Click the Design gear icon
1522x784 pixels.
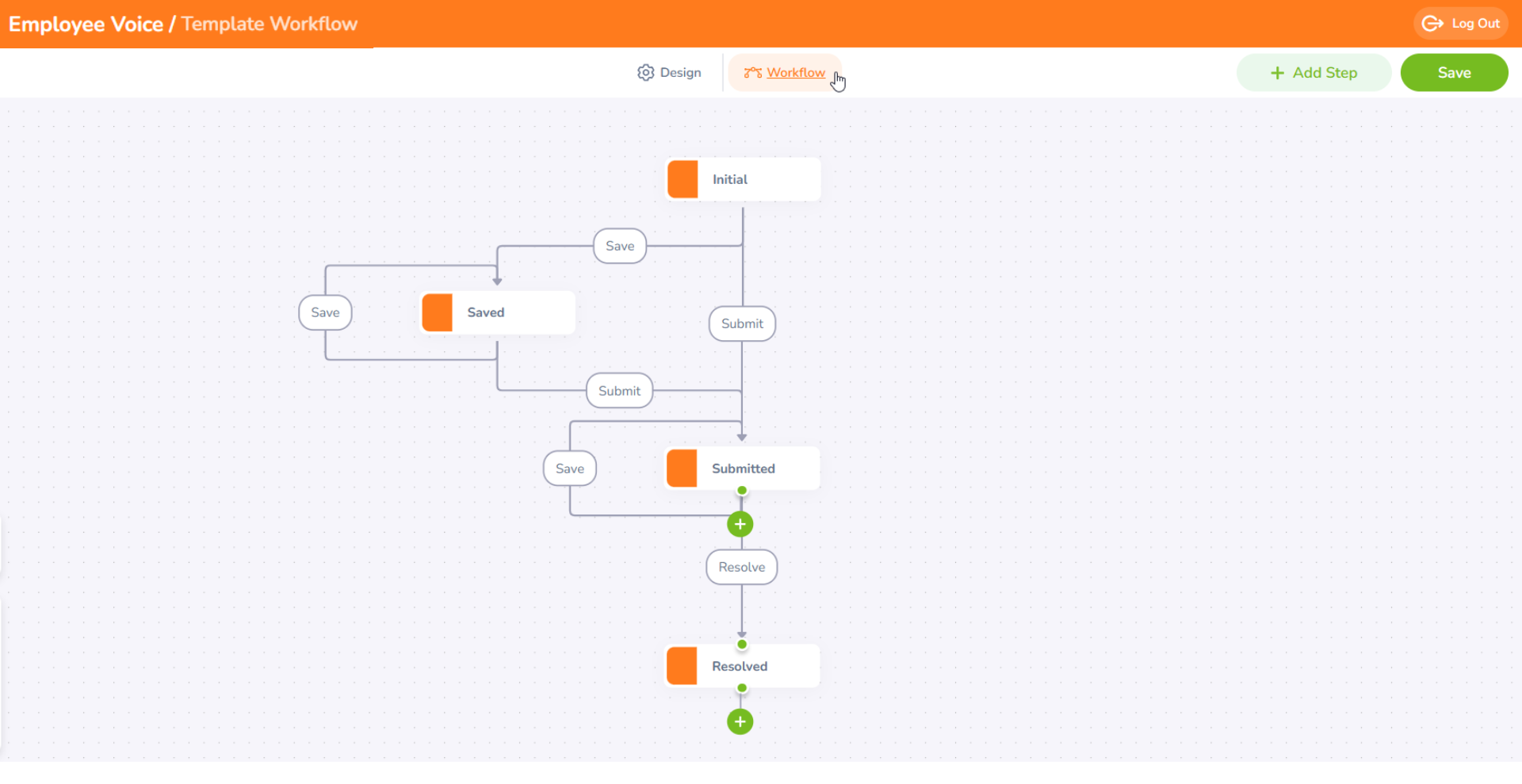click(645, 73)
